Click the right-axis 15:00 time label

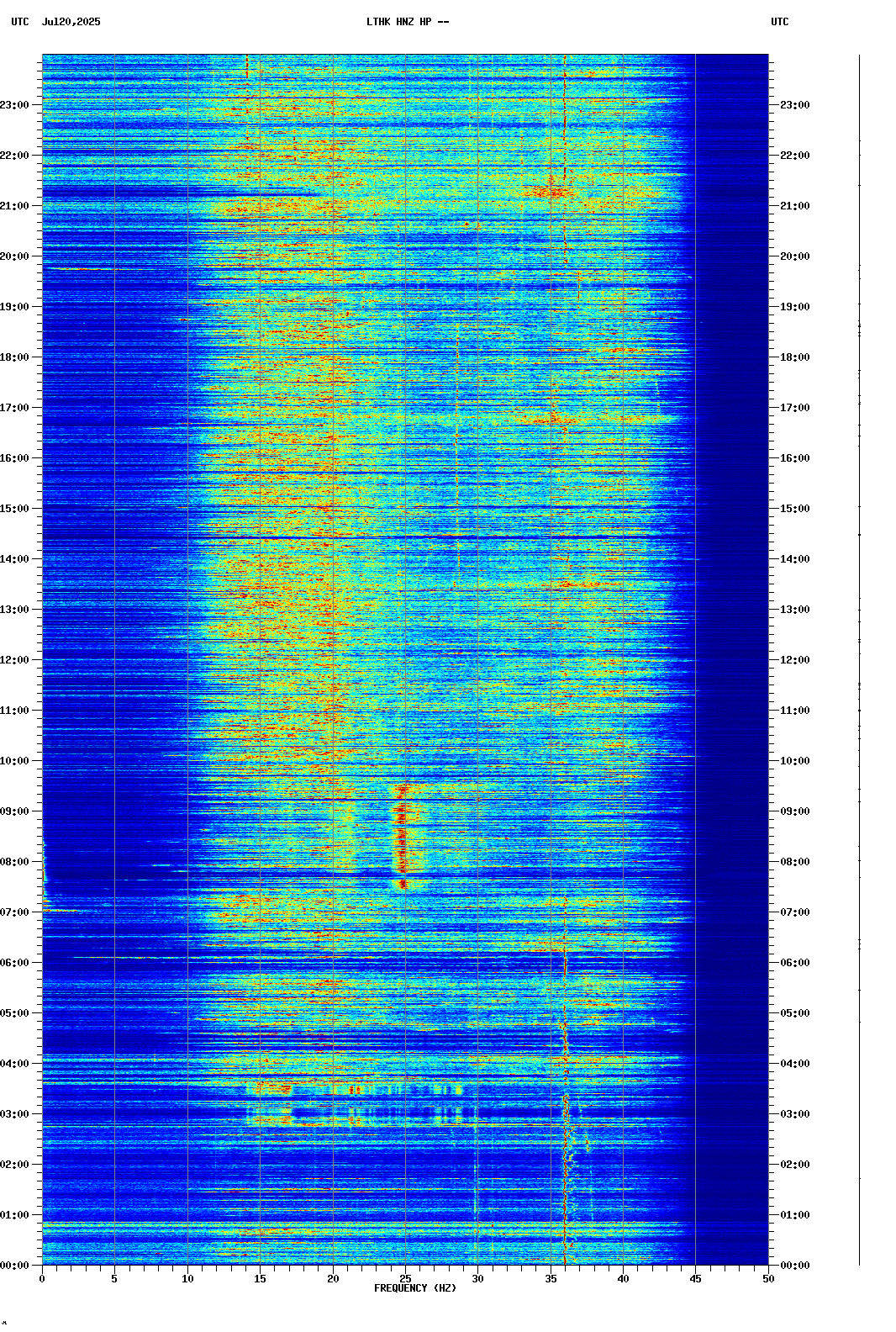tap(795, 509)
